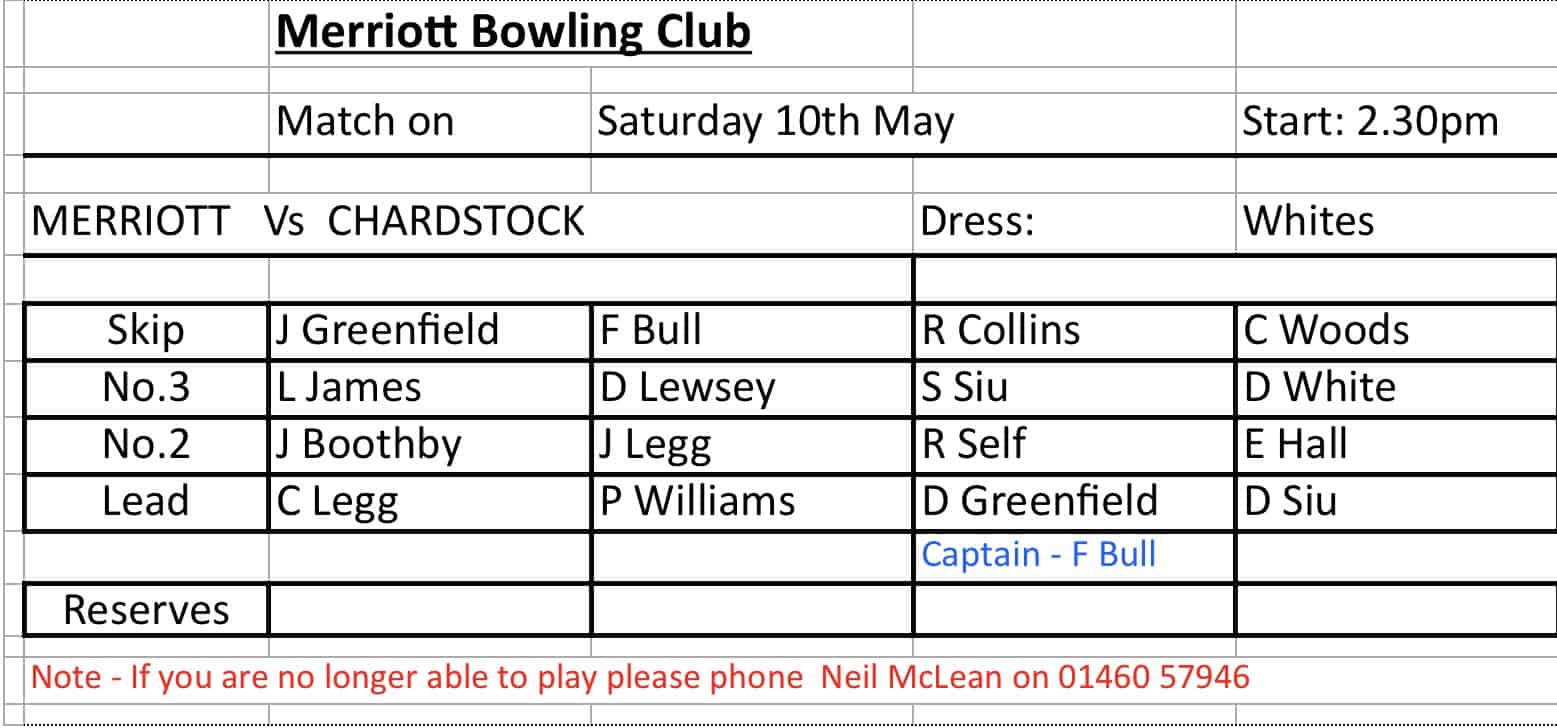
Task: Click the 'Whites' dress code cell
Action: point(1308,221)
